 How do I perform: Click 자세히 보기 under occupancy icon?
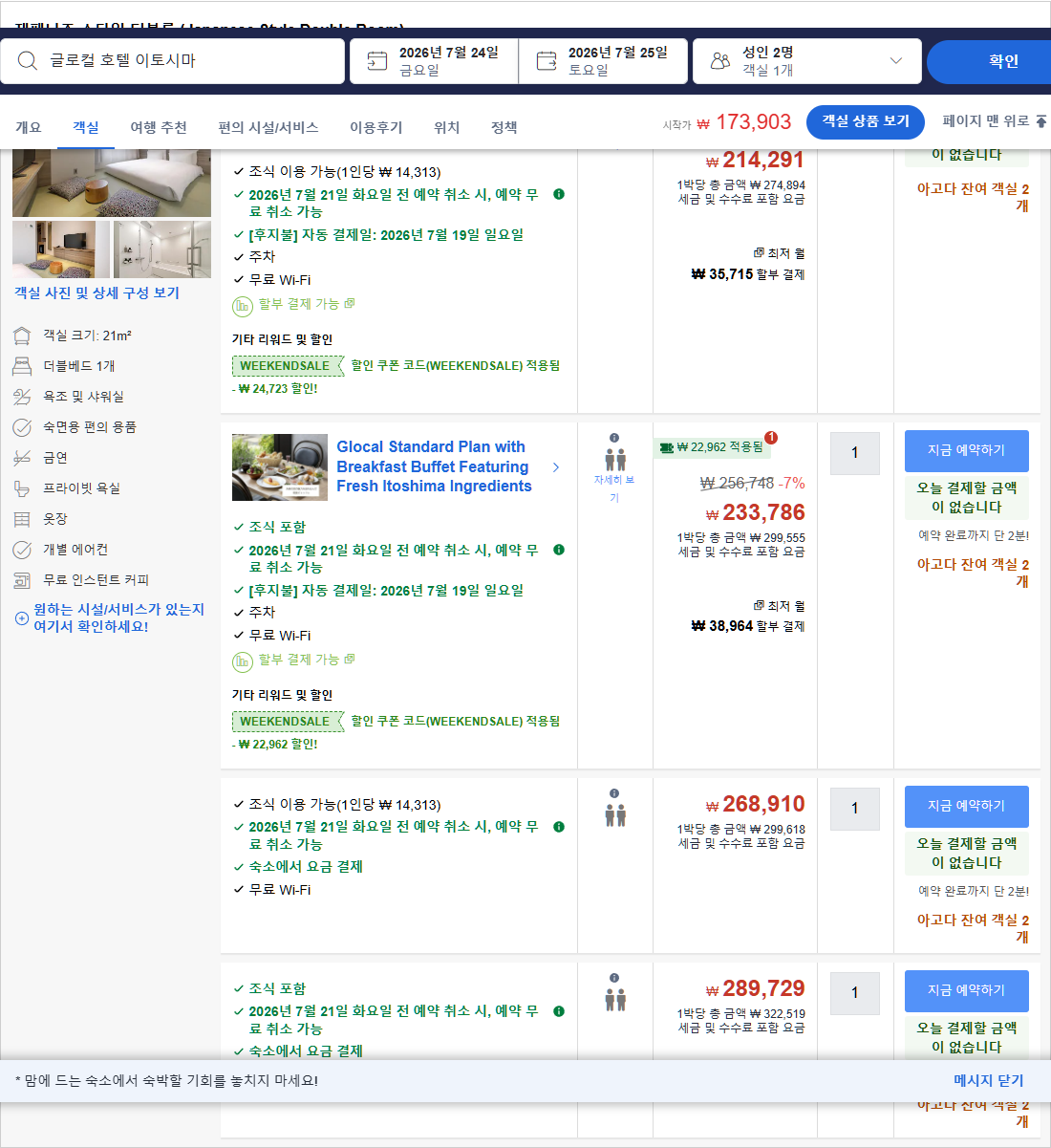[614, 488]
